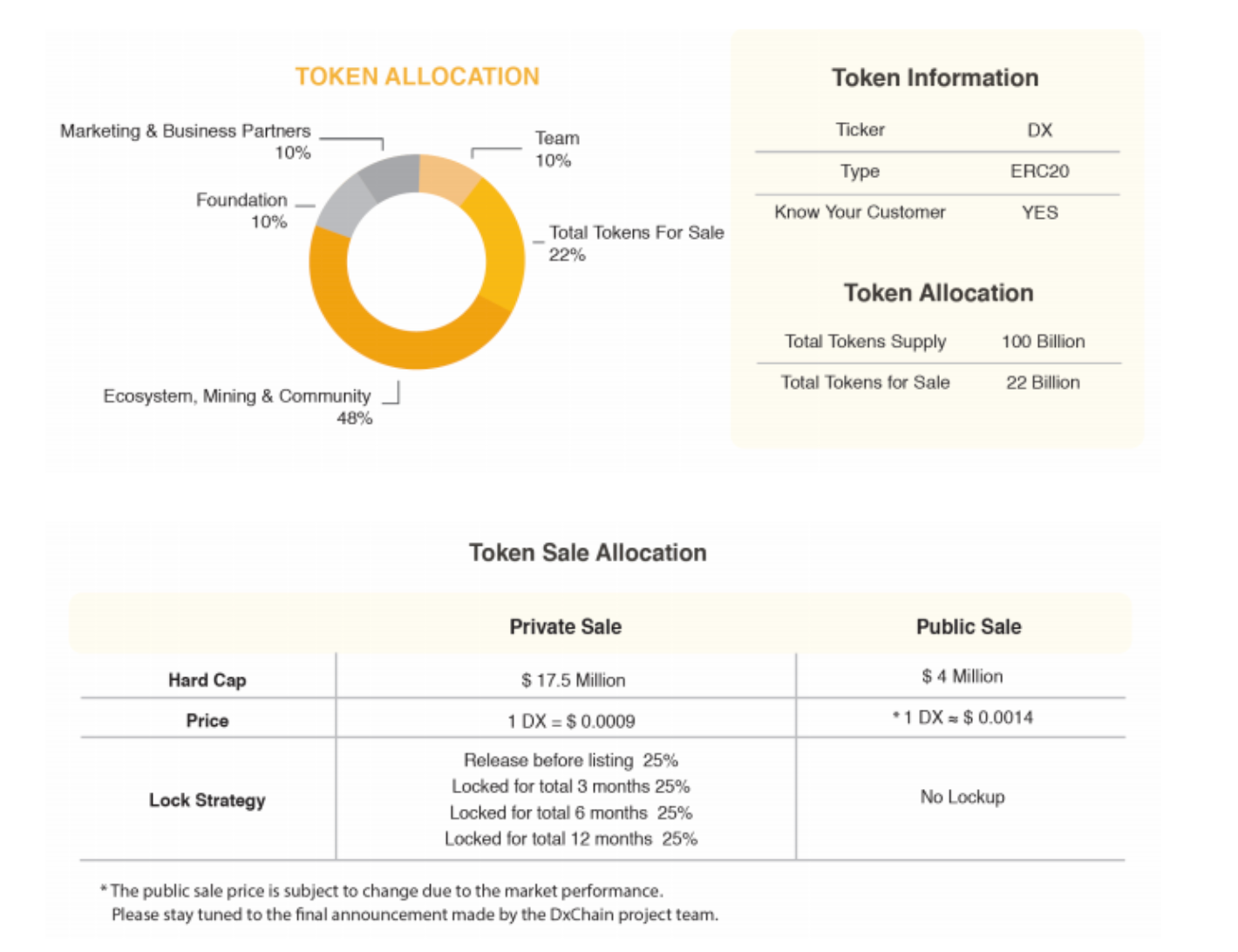The height and width of the screenshot is (952, 1238).
Task: Click the Ecosystem, Mining & Community label
Action: [x=237, y=397]
